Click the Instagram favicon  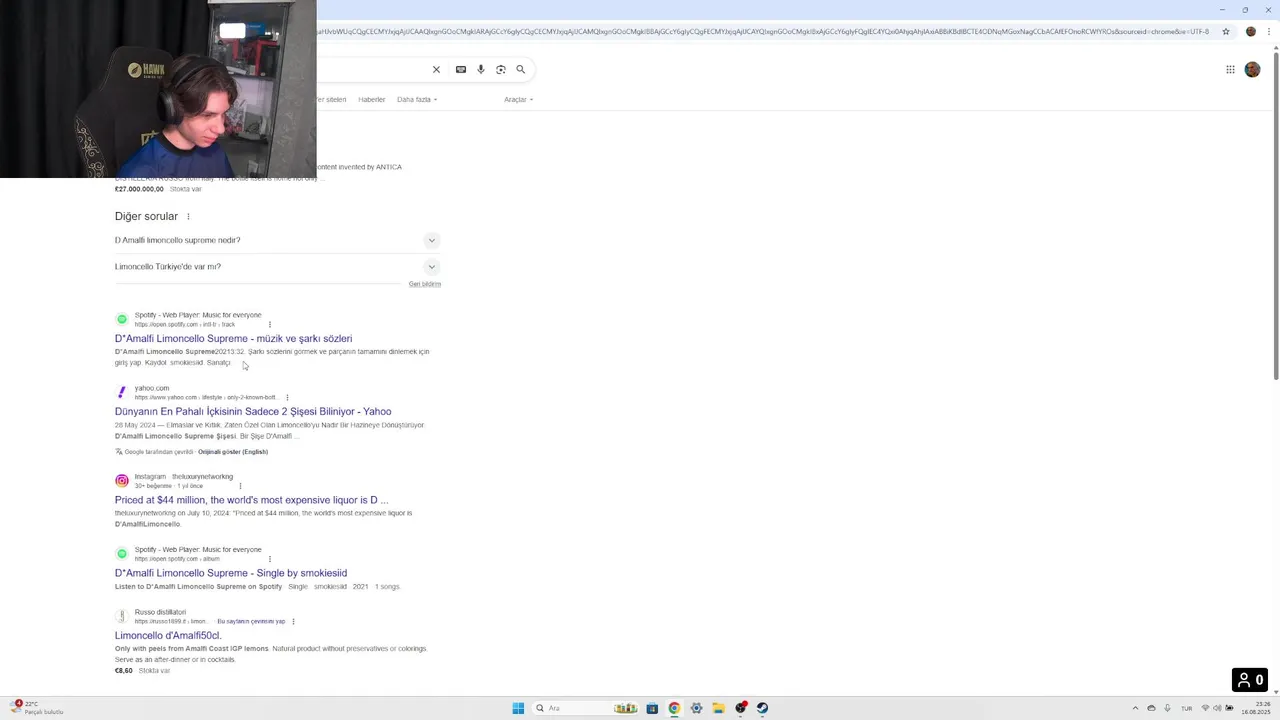click(x=122, y=481)
